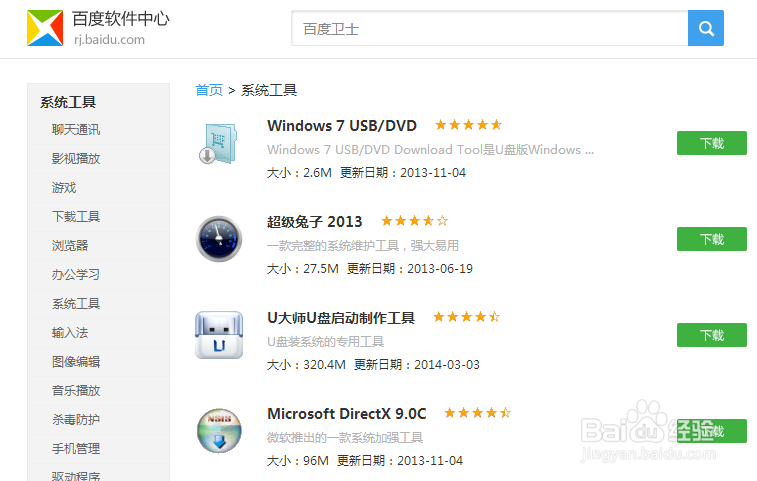Image resolution: width=757 pixels, height=481 pixels.
Task: Open the Windows 7 USB/DVD app icon
Action: pyautogui.click(x=219, y=143)
